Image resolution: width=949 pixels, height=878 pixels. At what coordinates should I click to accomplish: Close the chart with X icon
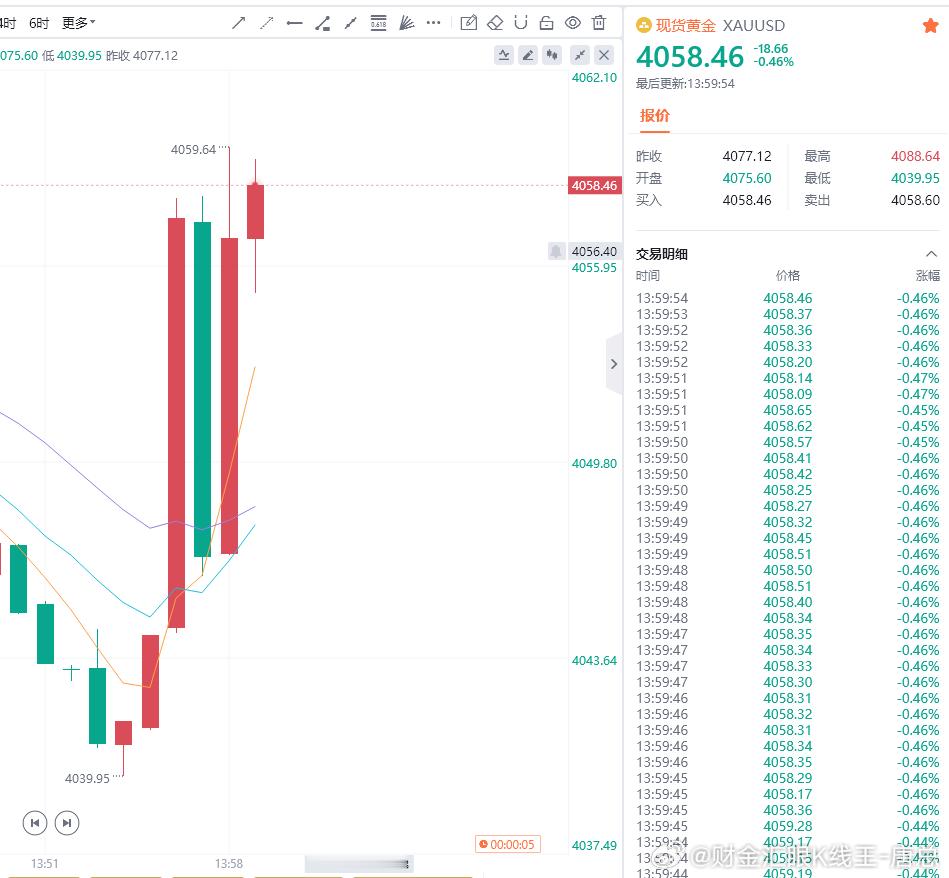[x=604, y=56]
